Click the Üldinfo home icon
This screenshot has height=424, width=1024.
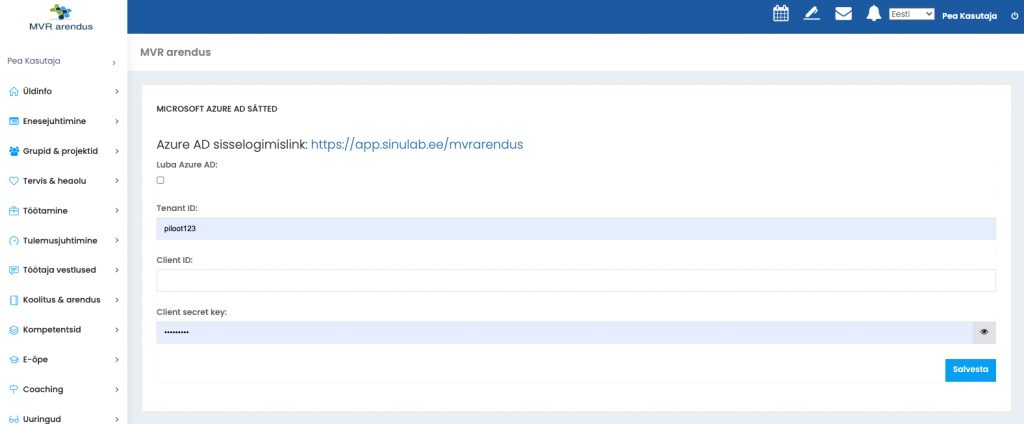14,91
